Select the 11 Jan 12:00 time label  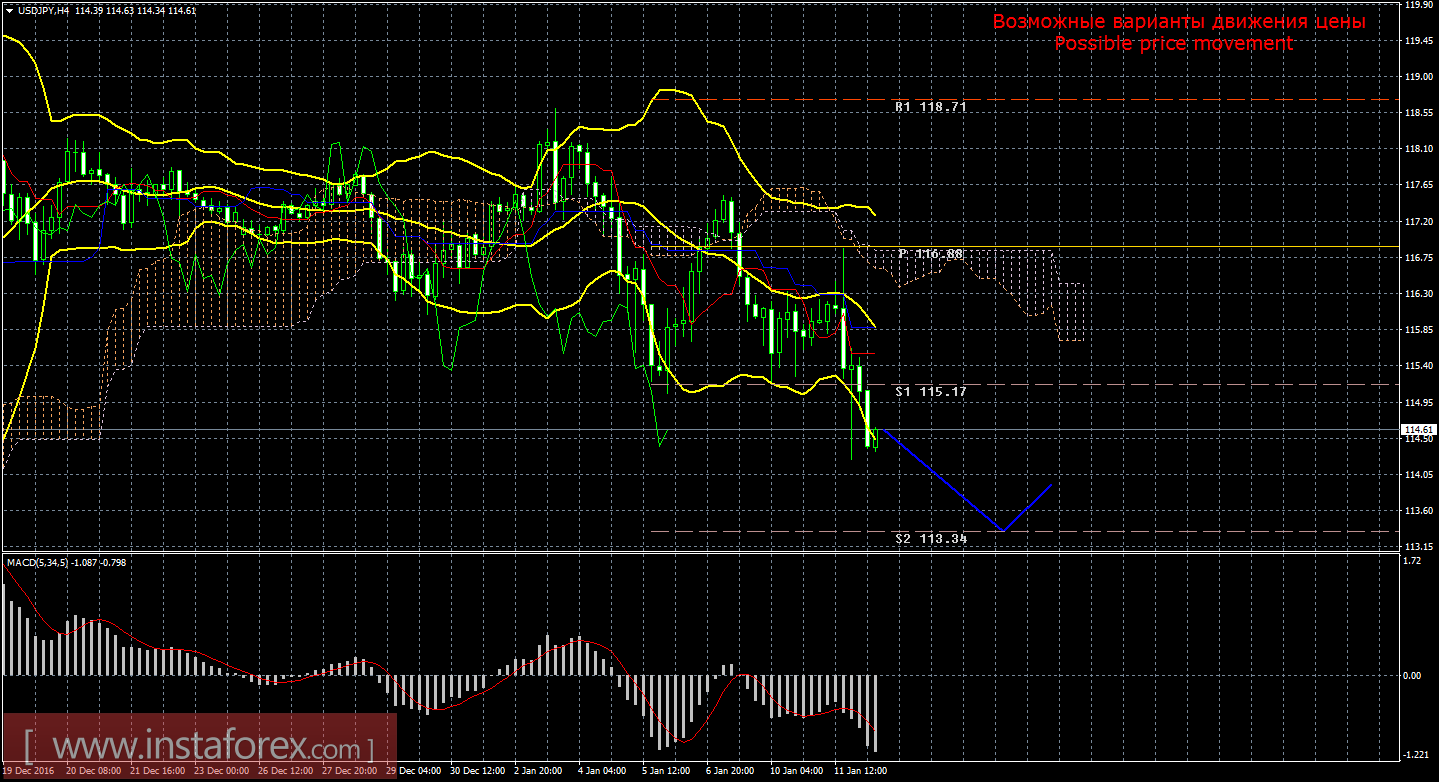pos(859,772)
